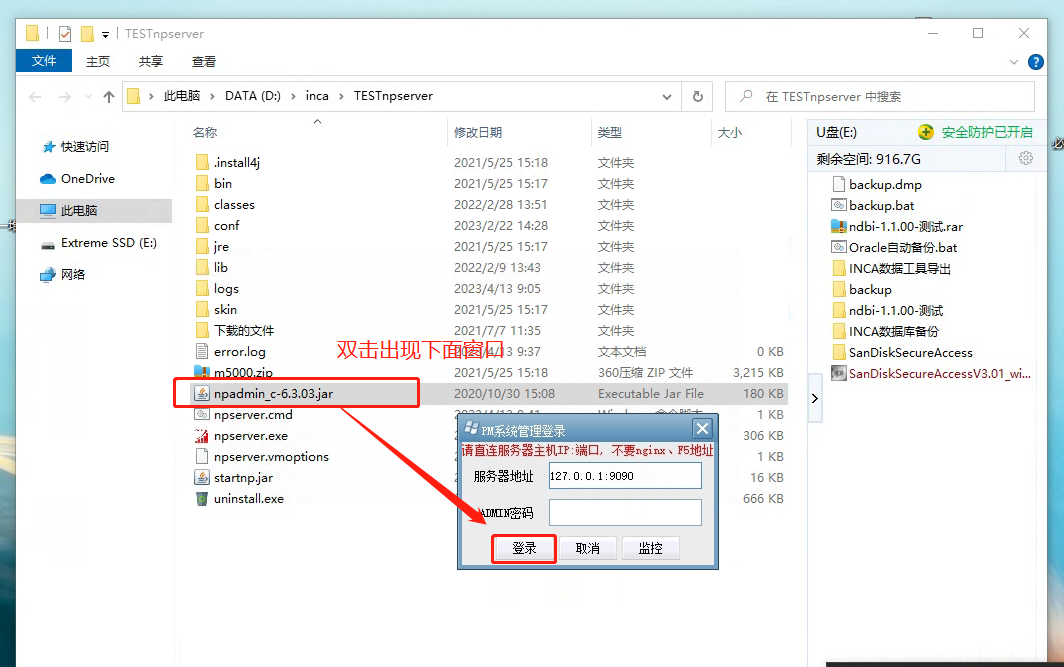The width and height of the screenshot is (1064, 667).
Task: Click the SanDiskSecureAccessV3.01 application icon
Action: (x=839, y=374)
